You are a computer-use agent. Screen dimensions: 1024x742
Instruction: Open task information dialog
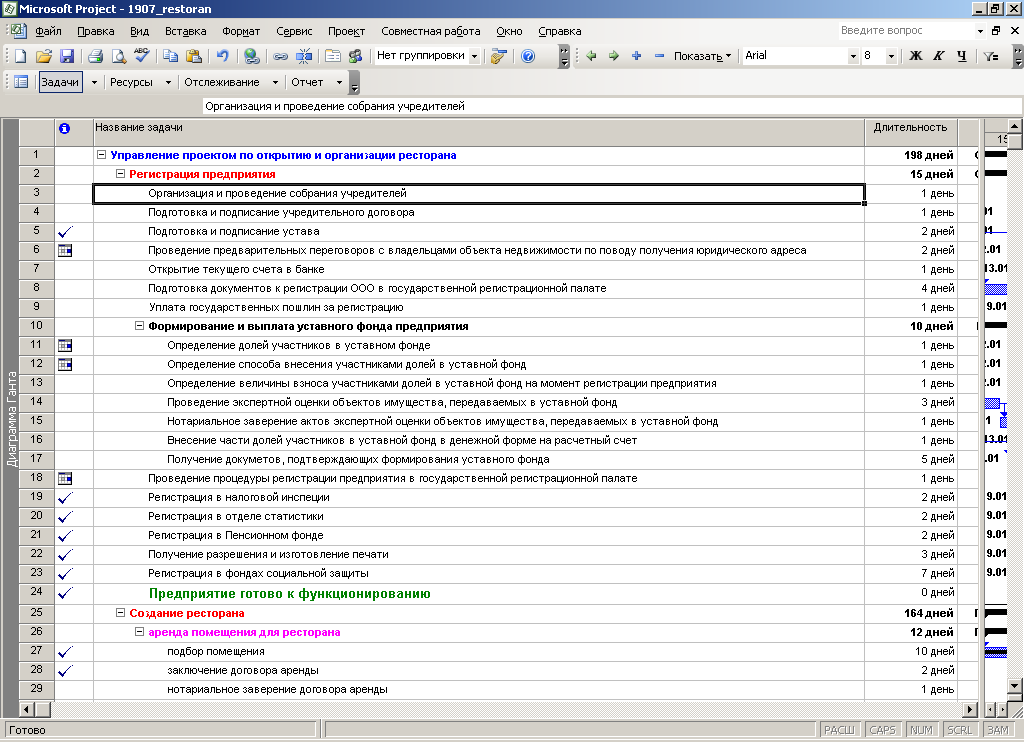point(332,56)
